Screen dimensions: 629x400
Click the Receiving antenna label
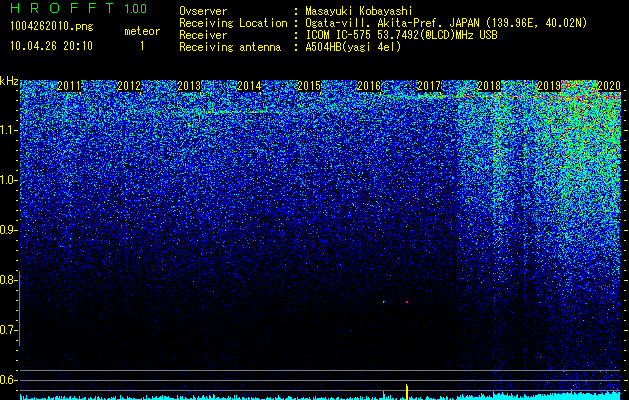(x=230, y=47)
